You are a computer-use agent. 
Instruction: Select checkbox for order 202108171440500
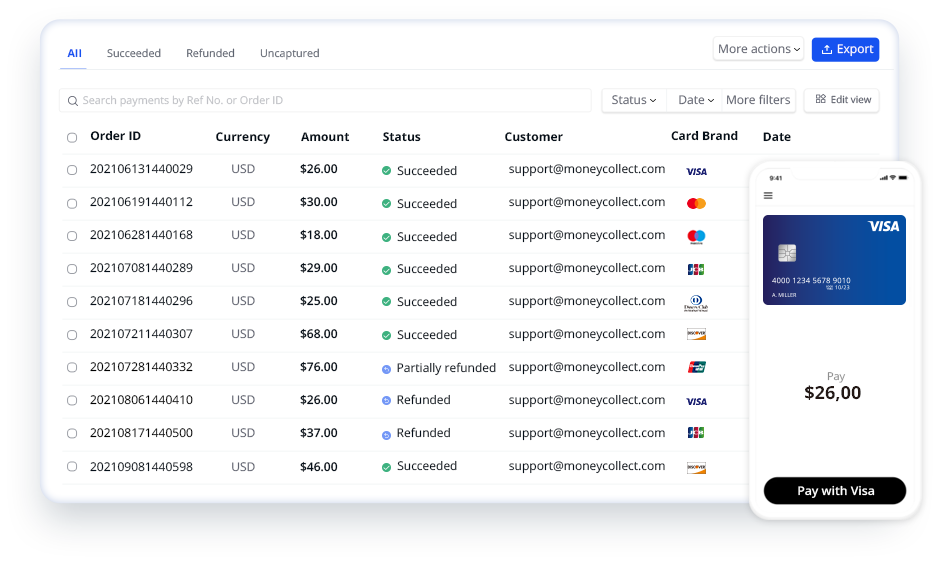tap(72, 433)
